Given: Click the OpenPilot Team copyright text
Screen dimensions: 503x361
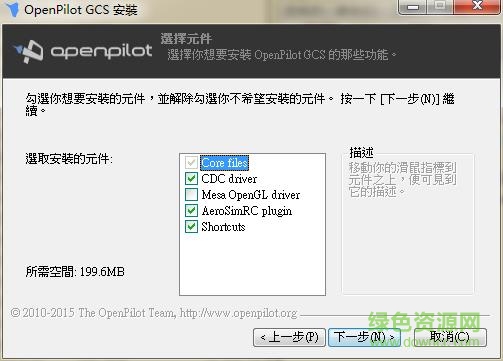Looking at the screenshot, I should 154,313.
